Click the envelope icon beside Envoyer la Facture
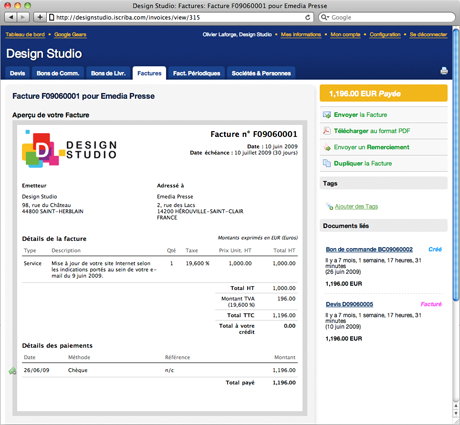This screenshot has width=460, height=425. pyautogui.click(x=327, y=115)
